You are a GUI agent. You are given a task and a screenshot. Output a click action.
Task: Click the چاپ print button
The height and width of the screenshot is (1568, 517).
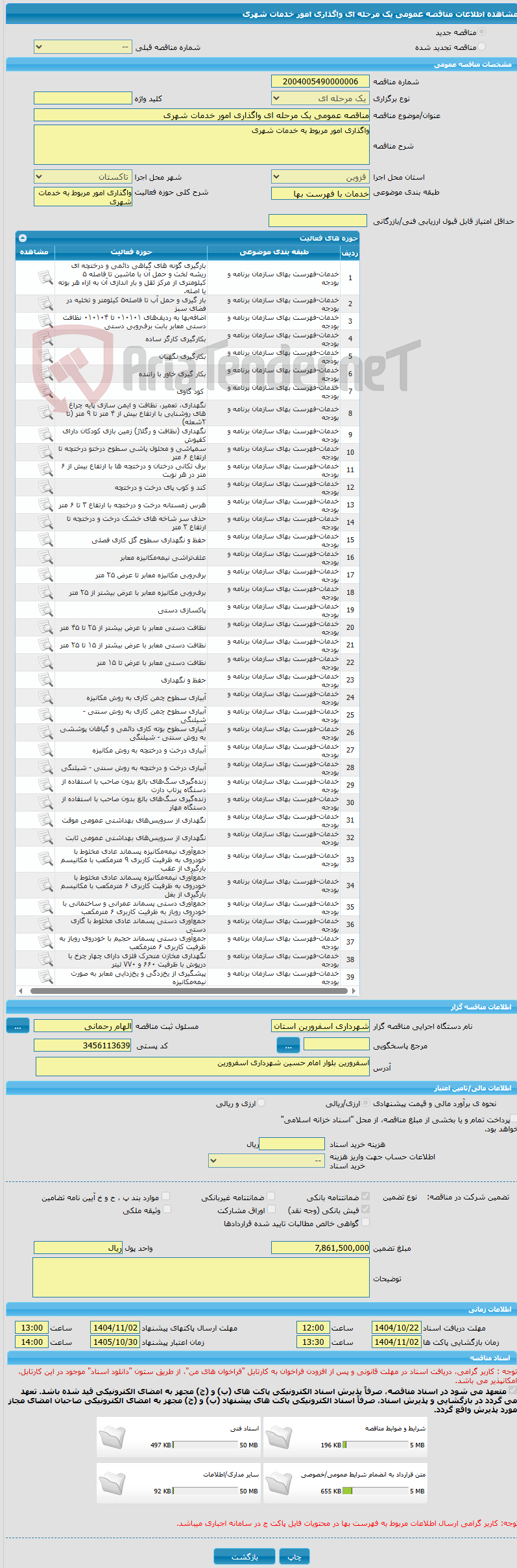tap(295, 1556)
